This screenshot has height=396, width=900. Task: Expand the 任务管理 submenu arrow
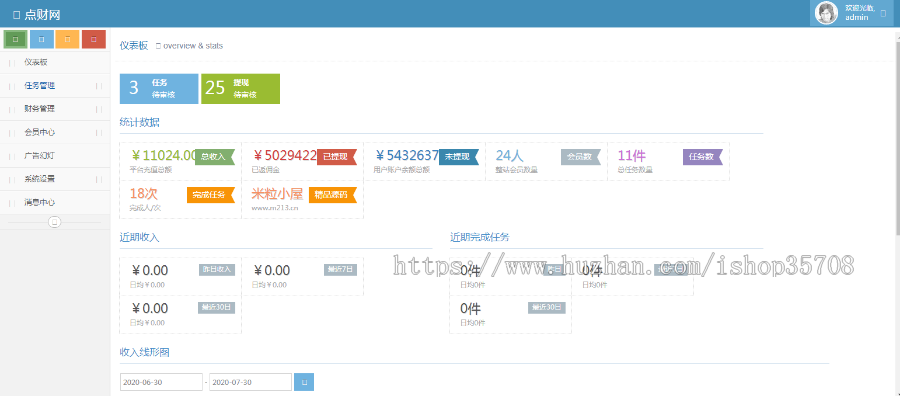[x=99, y=86]
